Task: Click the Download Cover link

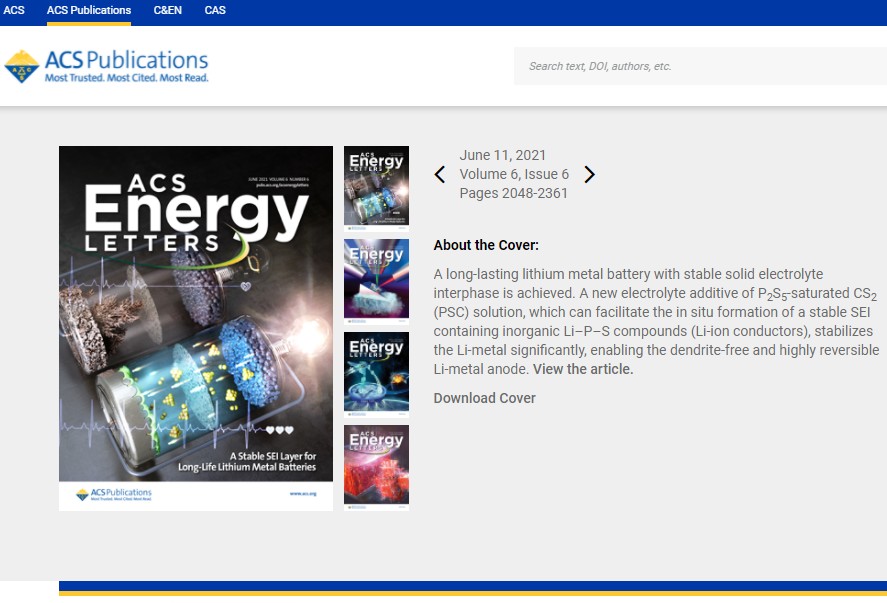Action: tap(484, 398)
